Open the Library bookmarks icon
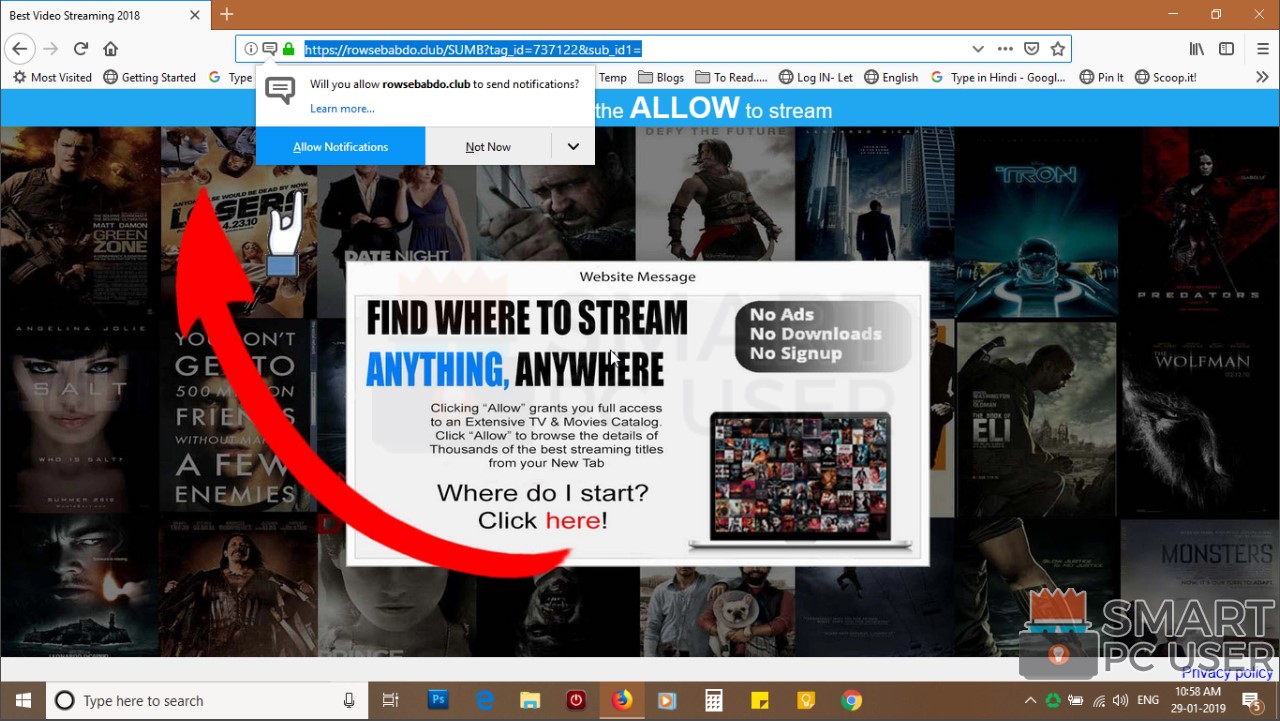1280x721 pixels. 1196,49
